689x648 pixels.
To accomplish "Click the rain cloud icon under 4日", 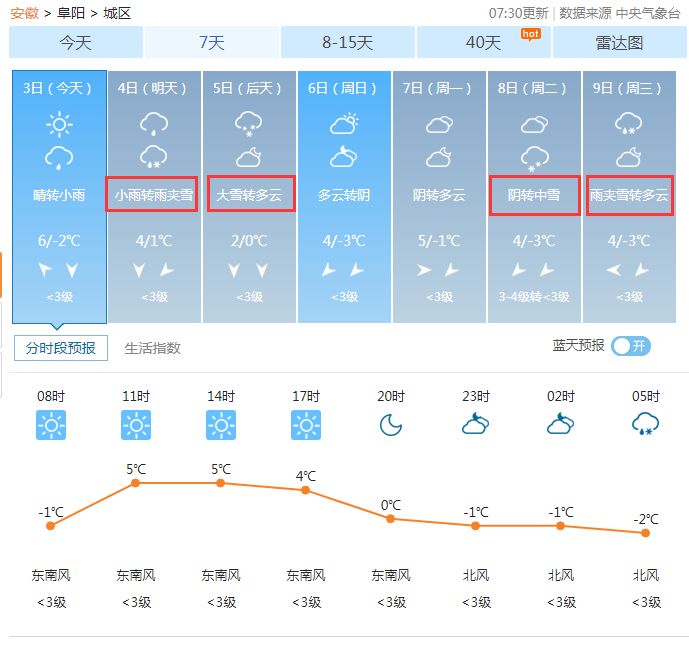I will [154, 124].
